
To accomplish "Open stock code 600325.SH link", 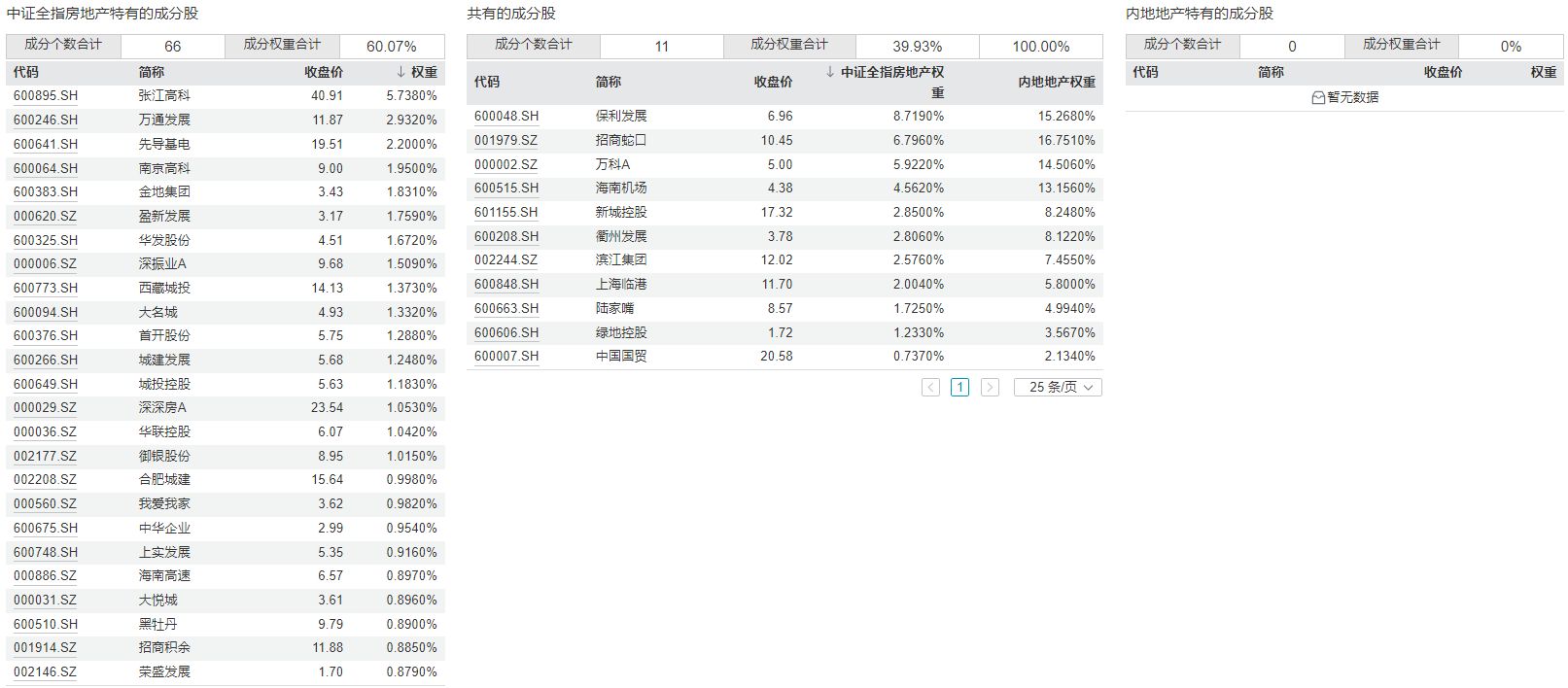I will pyautogui.click(x=46, y=240).
